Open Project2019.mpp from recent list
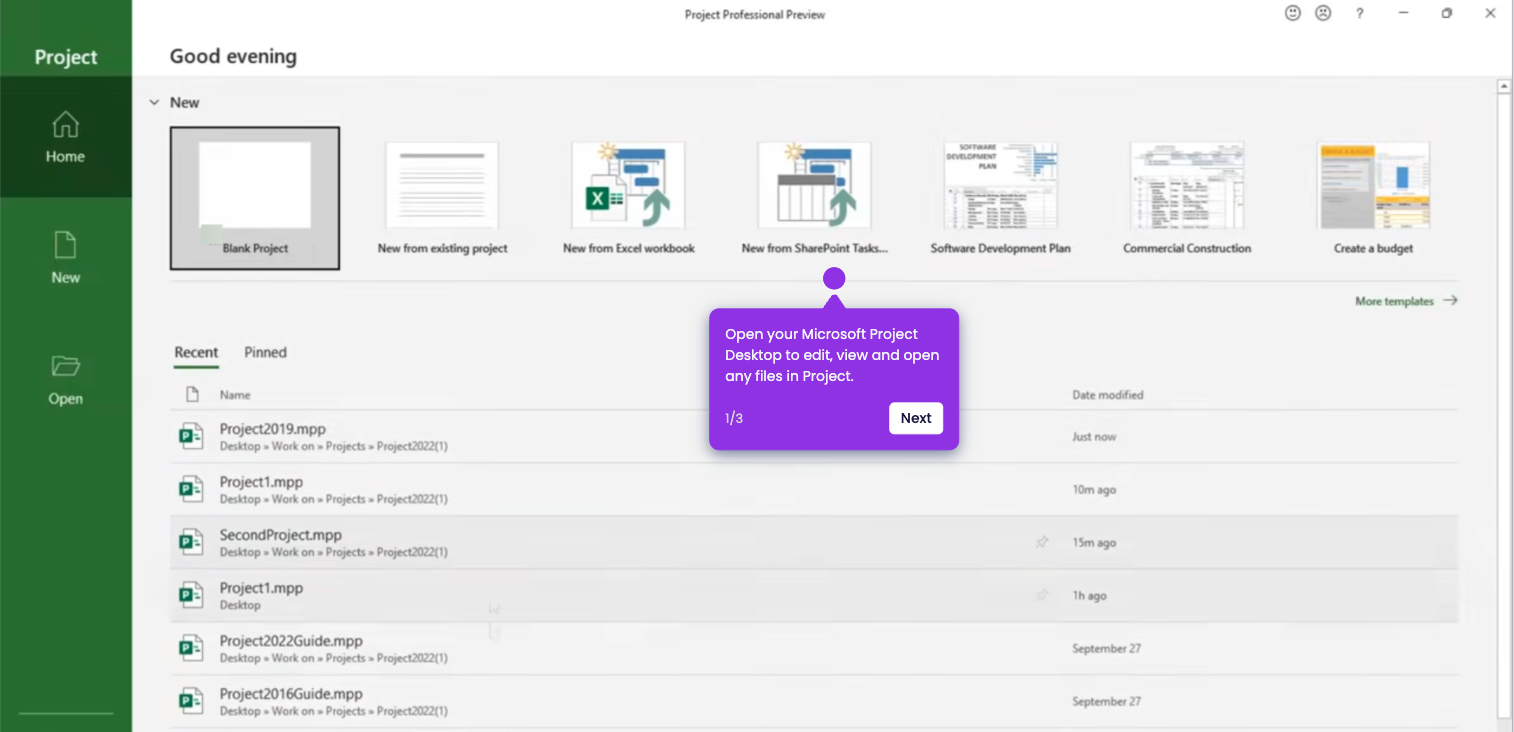Viewport: 1514px width, 732px height. 814,437
